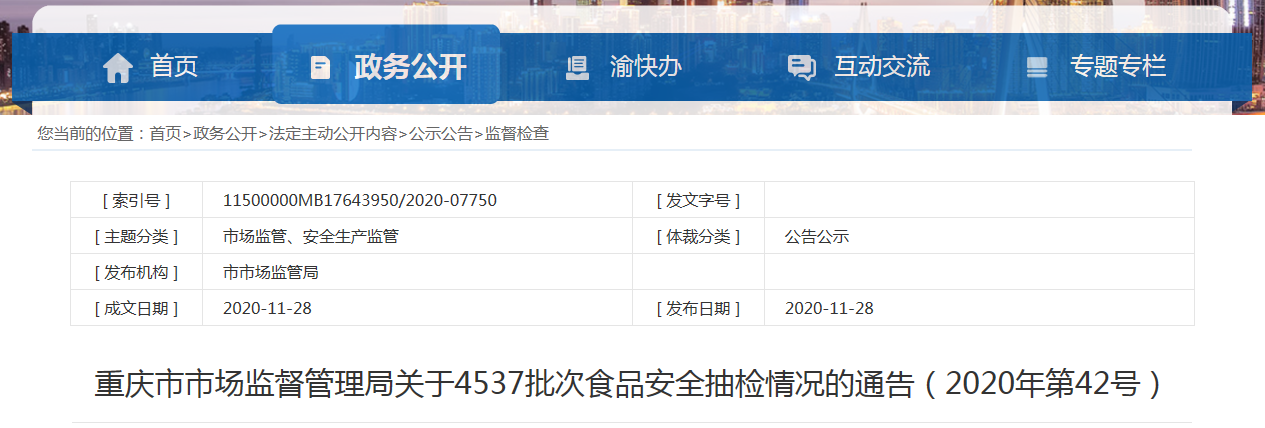Follow the 政务公开 breadcrumb link

225,134
